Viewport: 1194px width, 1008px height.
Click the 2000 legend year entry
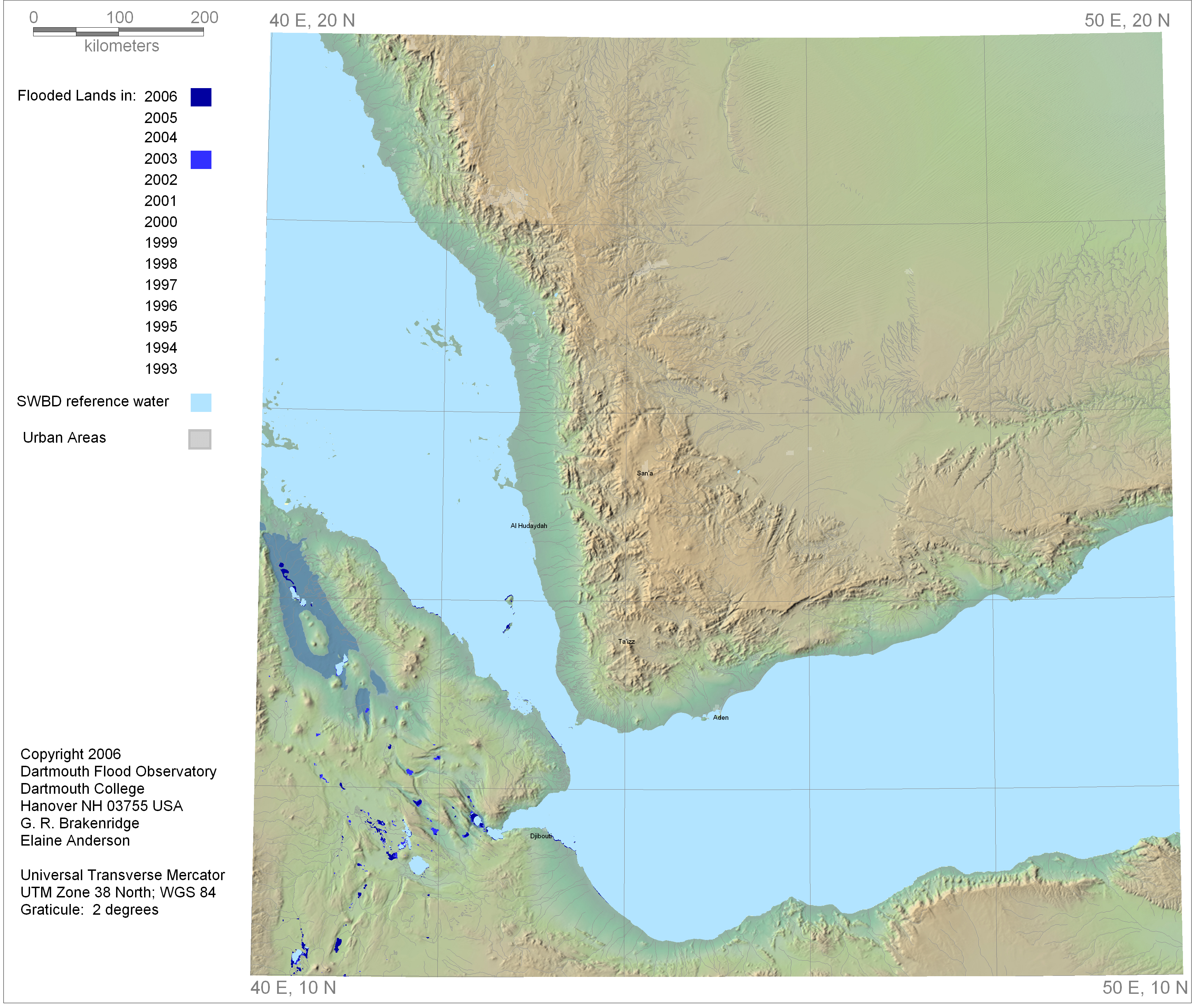(x=161, y=222)
